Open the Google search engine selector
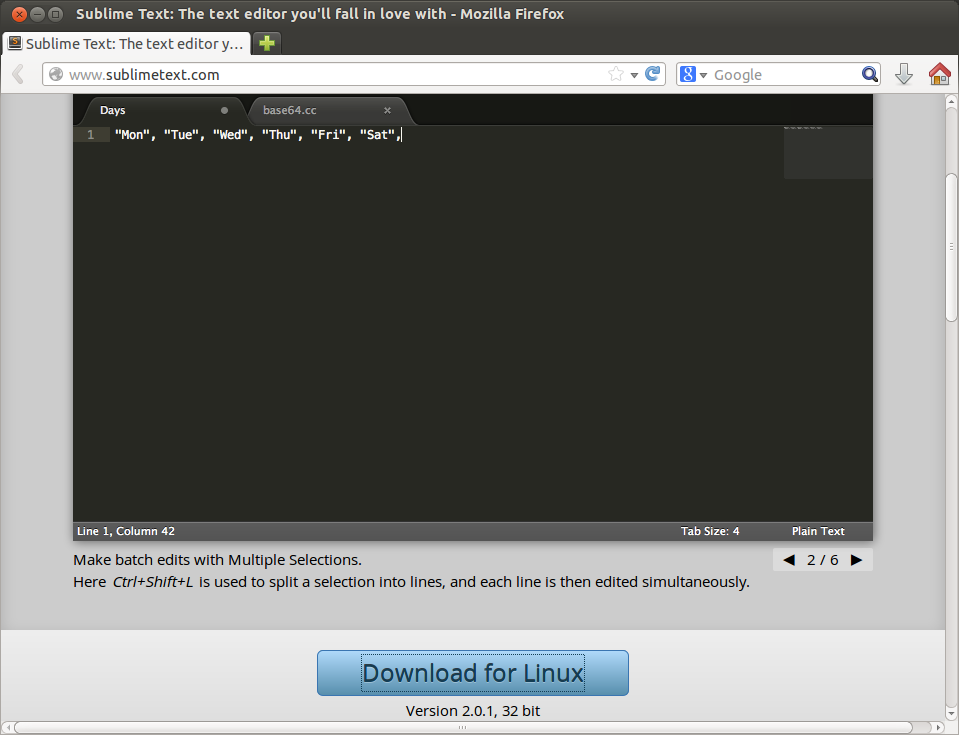The width and height of the screenshot is (959, 735). (x=694, y=75)
